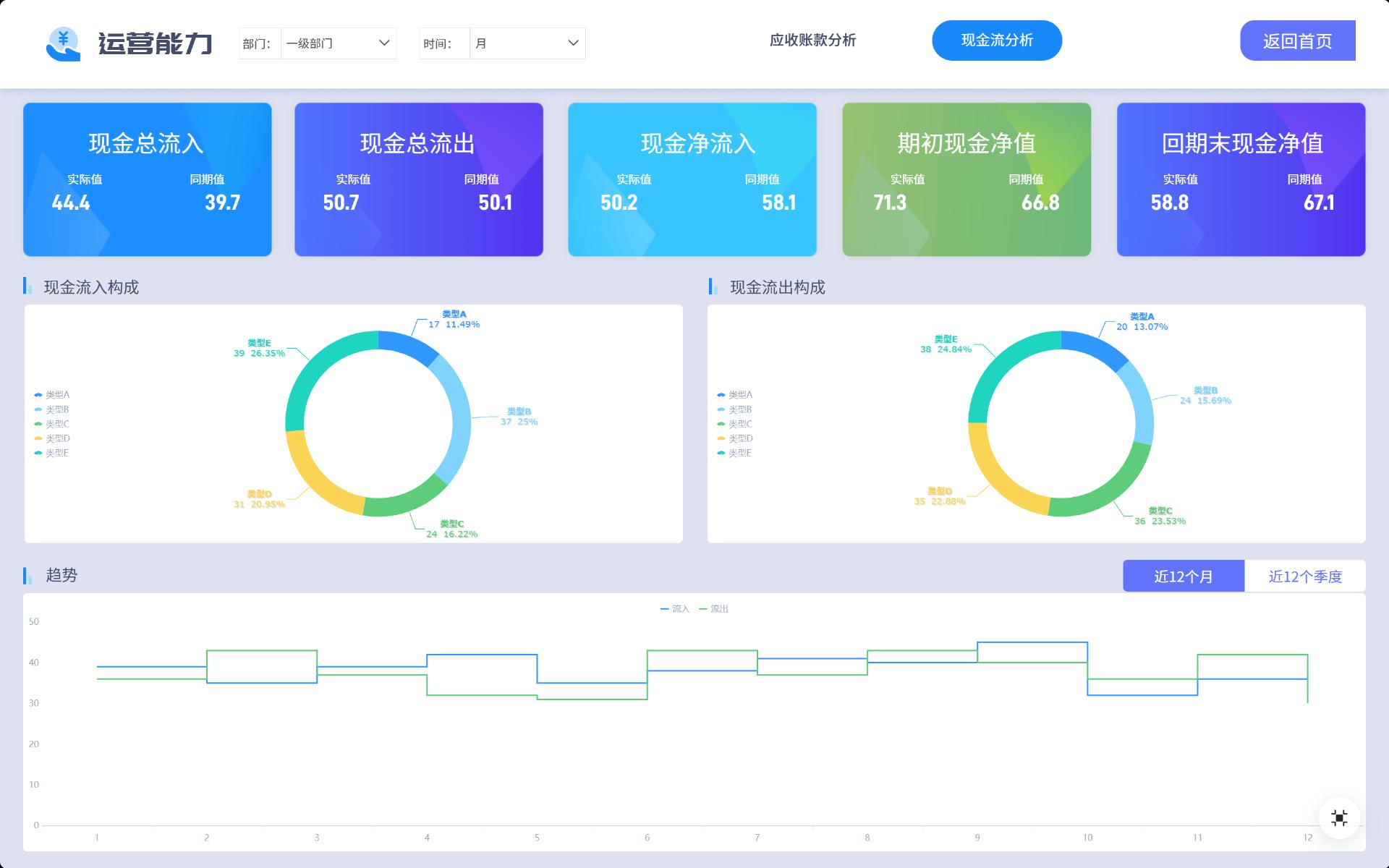Screen dimensions: 1389x868
Task: Click the 现金总流入 summary card
Action: coord(147,179)
